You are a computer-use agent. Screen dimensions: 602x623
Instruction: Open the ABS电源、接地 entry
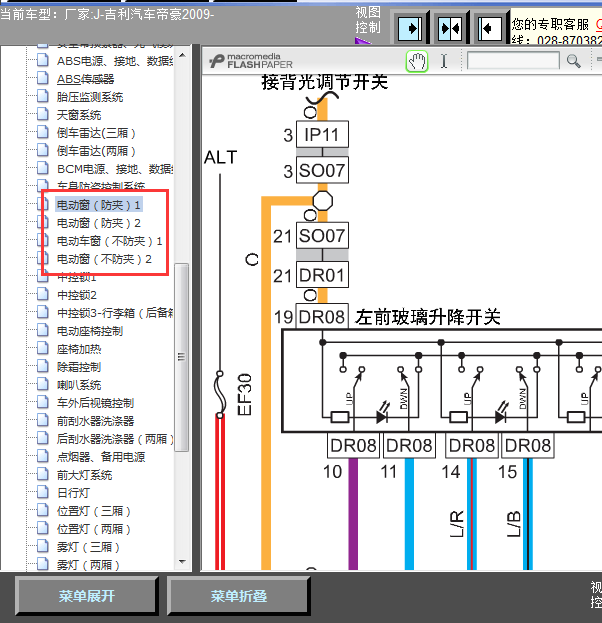point(115,61)
